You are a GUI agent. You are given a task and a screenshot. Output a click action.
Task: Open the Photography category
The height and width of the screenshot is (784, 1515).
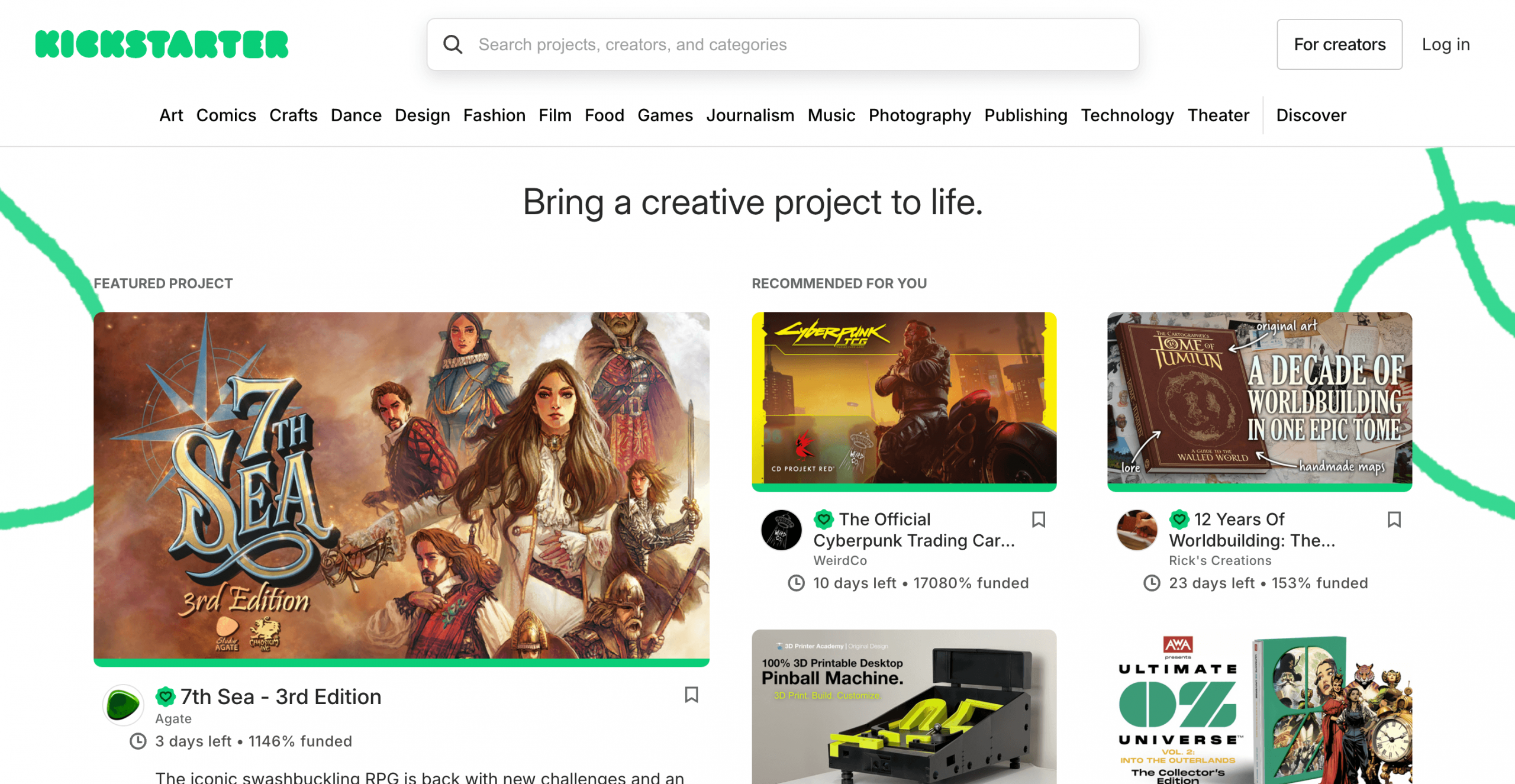[920, 115]
